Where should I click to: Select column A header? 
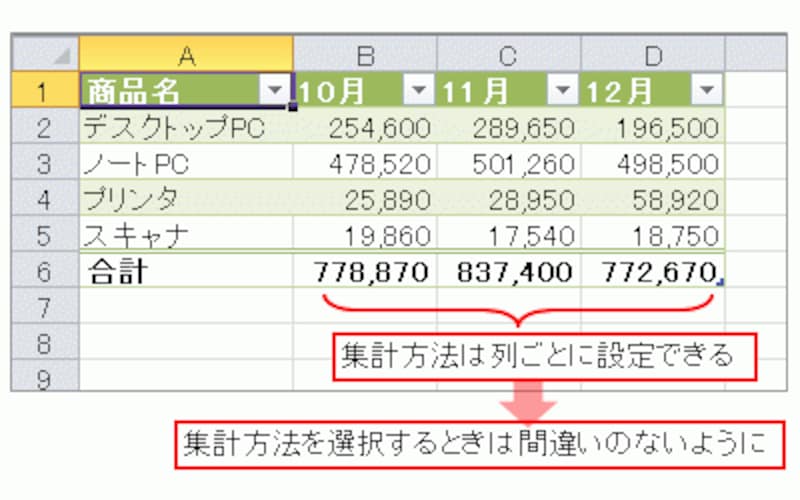(x=186, y=54)
